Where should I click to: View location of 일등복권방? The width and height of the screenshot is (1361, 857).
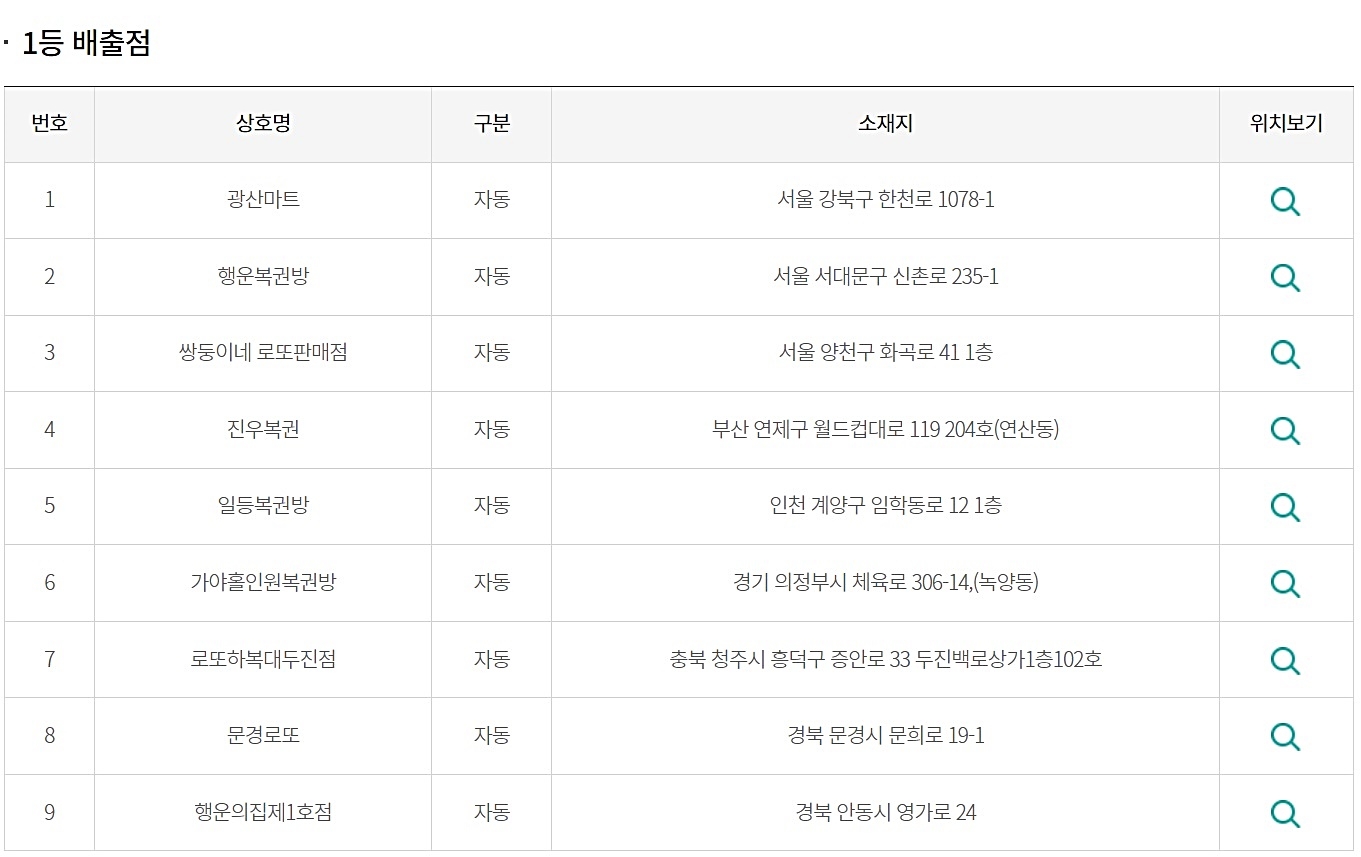[1285, 507]
